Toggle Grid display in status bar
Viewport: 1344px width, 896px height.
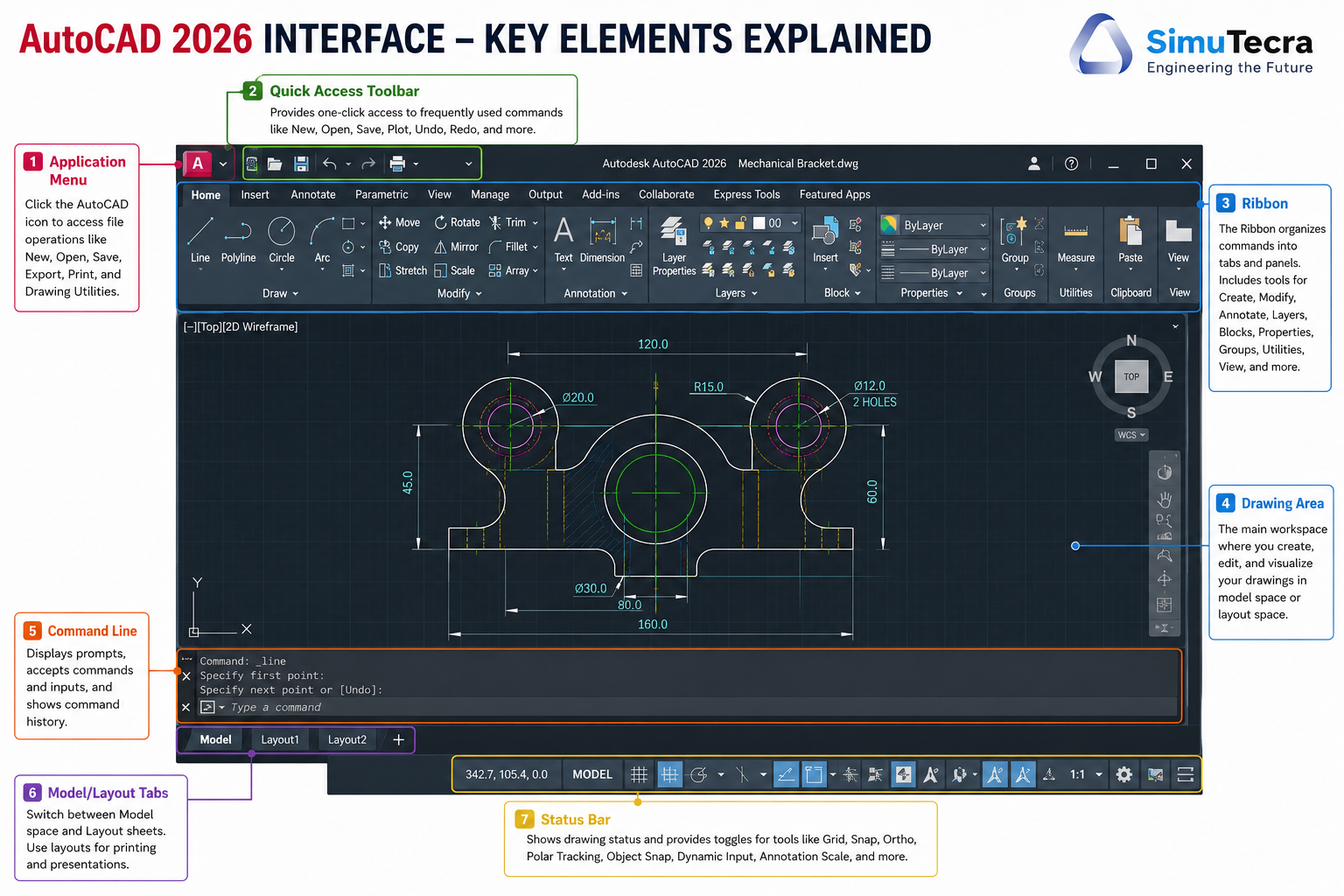pos(640,774)
